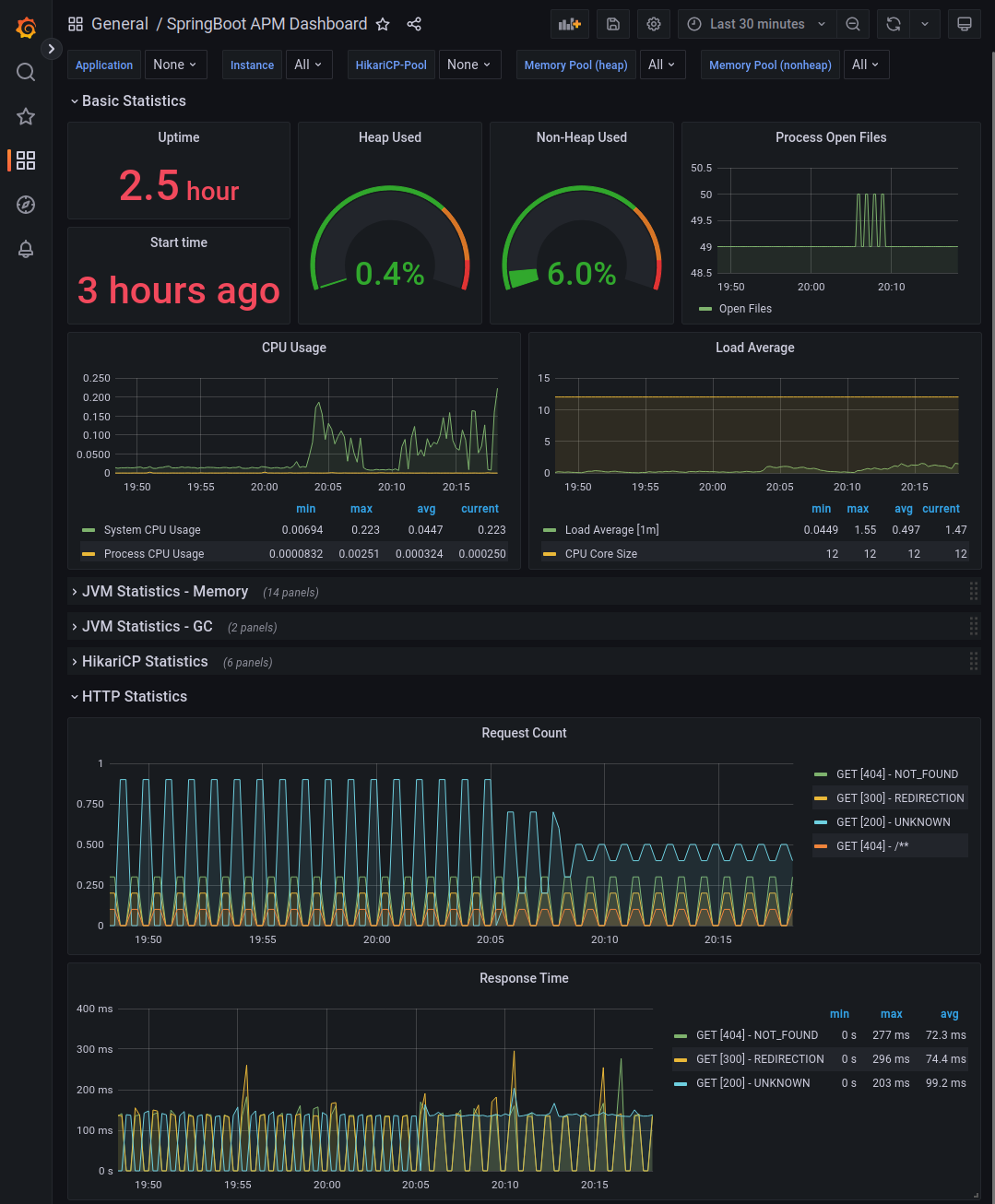Open the HikariCP-Pool variable dropdown
995x1204 pixels.
(469, 65)
